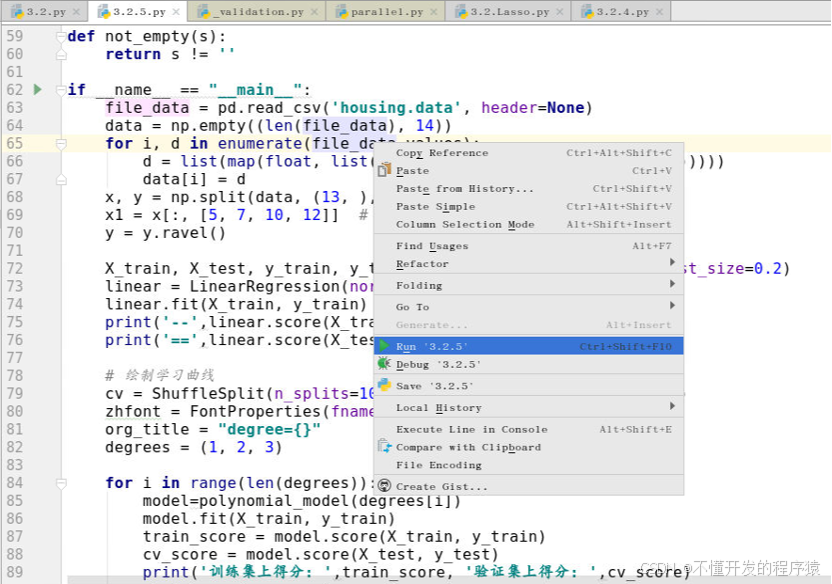
Task: Collapse the main block fold at line 62
Action: coord(61,90)
